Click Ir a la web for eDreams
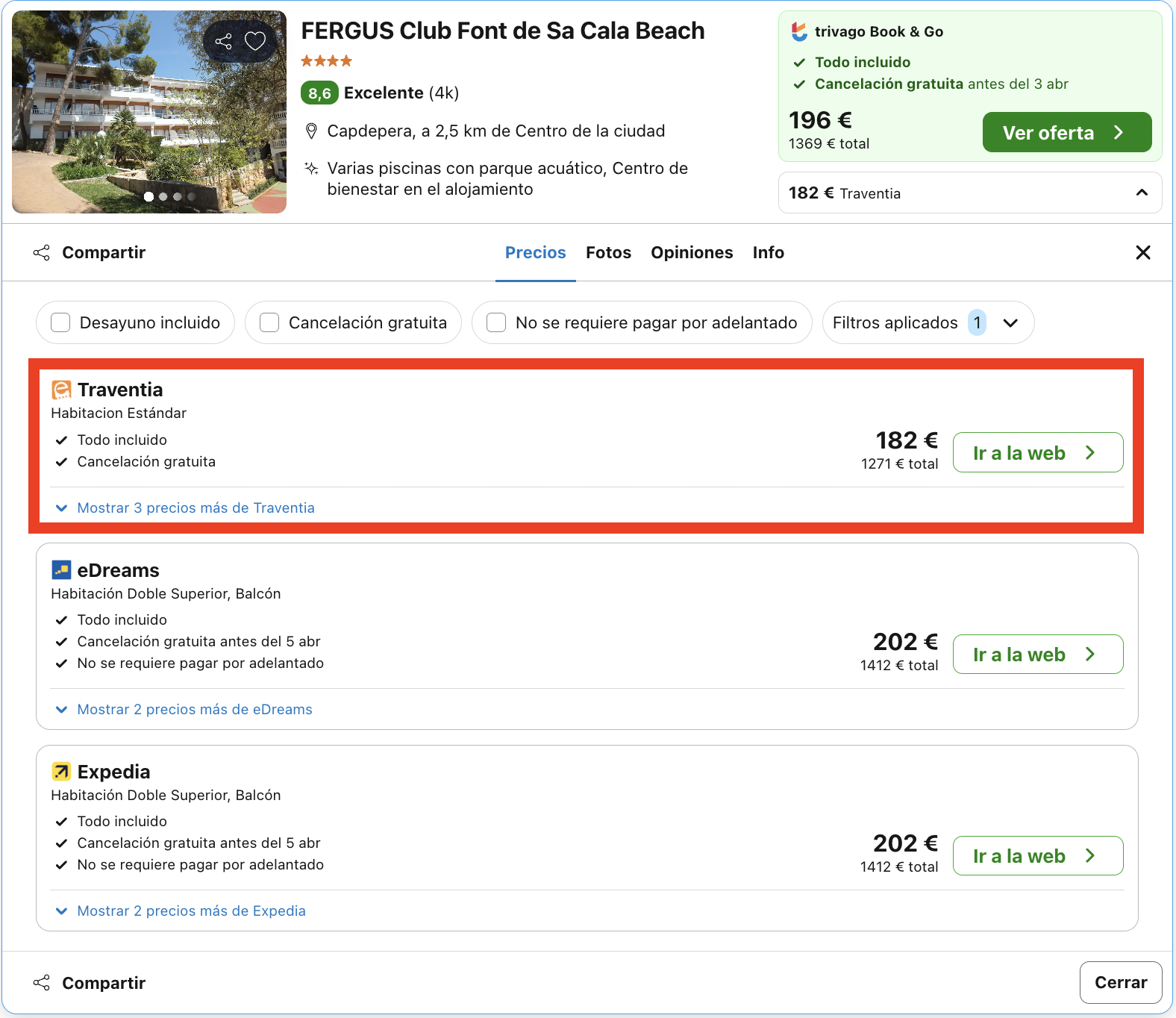The width and height of the screenshot is (1176, 1018). tap(1038, 654)
